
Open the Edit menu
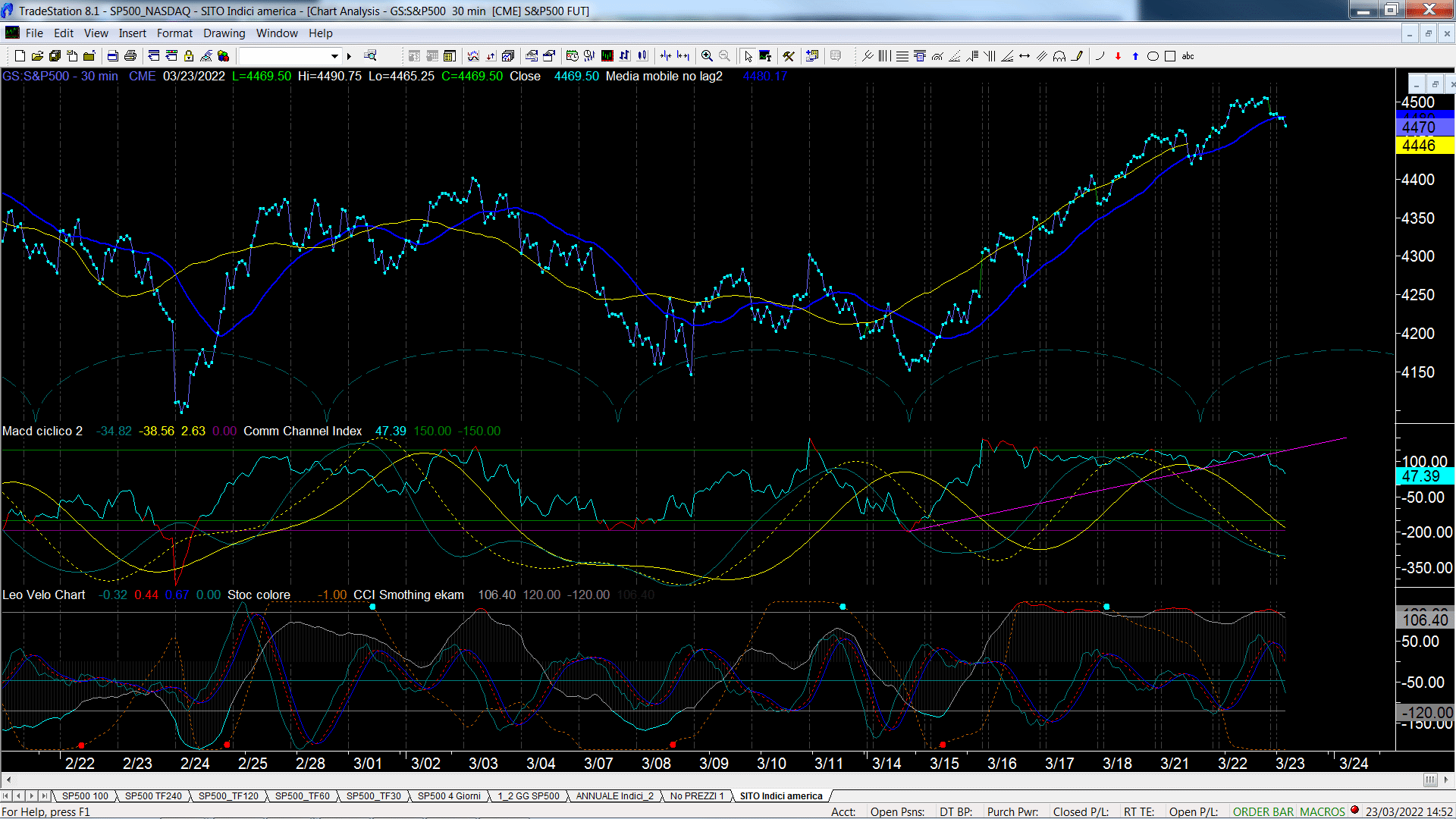coord(64,33)
